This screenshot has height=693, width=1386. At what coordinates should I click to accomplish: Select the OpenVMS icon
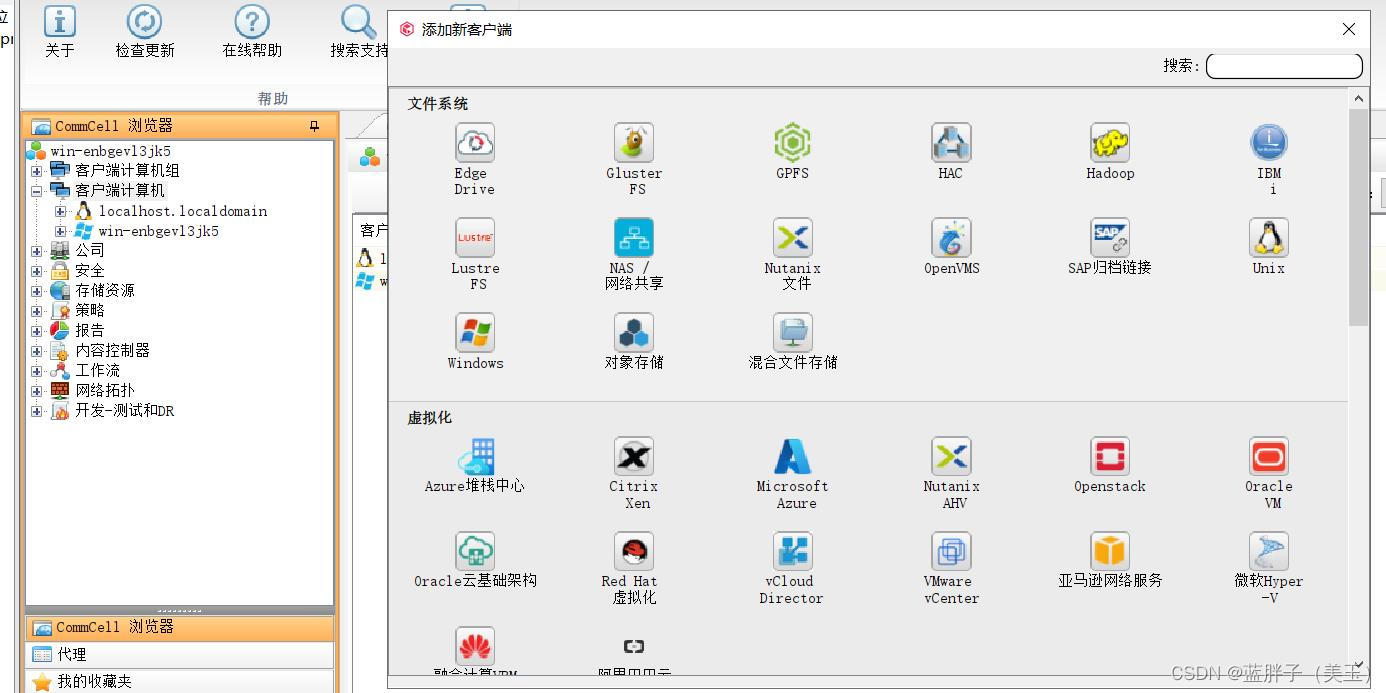[951, 238]
